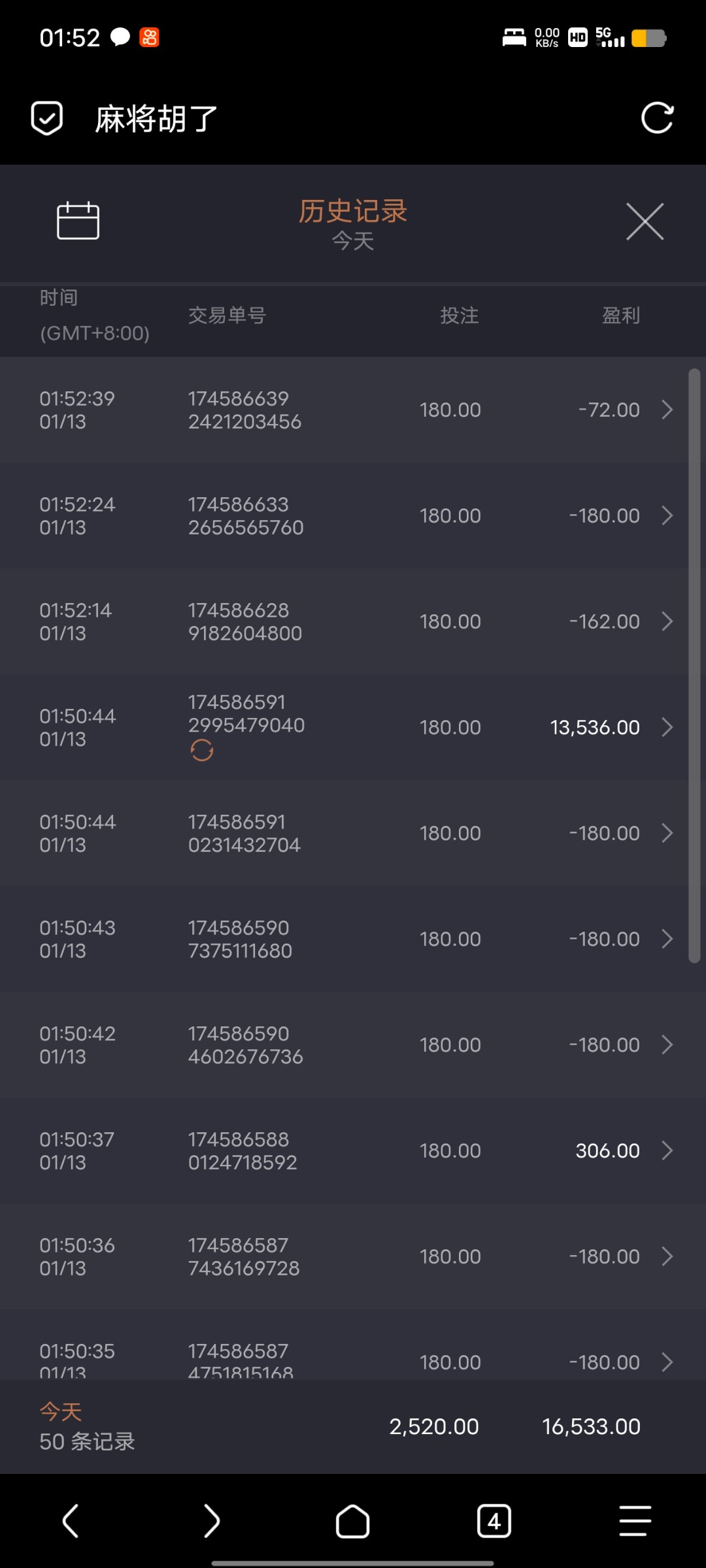Open the browser tabs switcher showing 4
706x1568 pixels.
tap(494, 1521)
